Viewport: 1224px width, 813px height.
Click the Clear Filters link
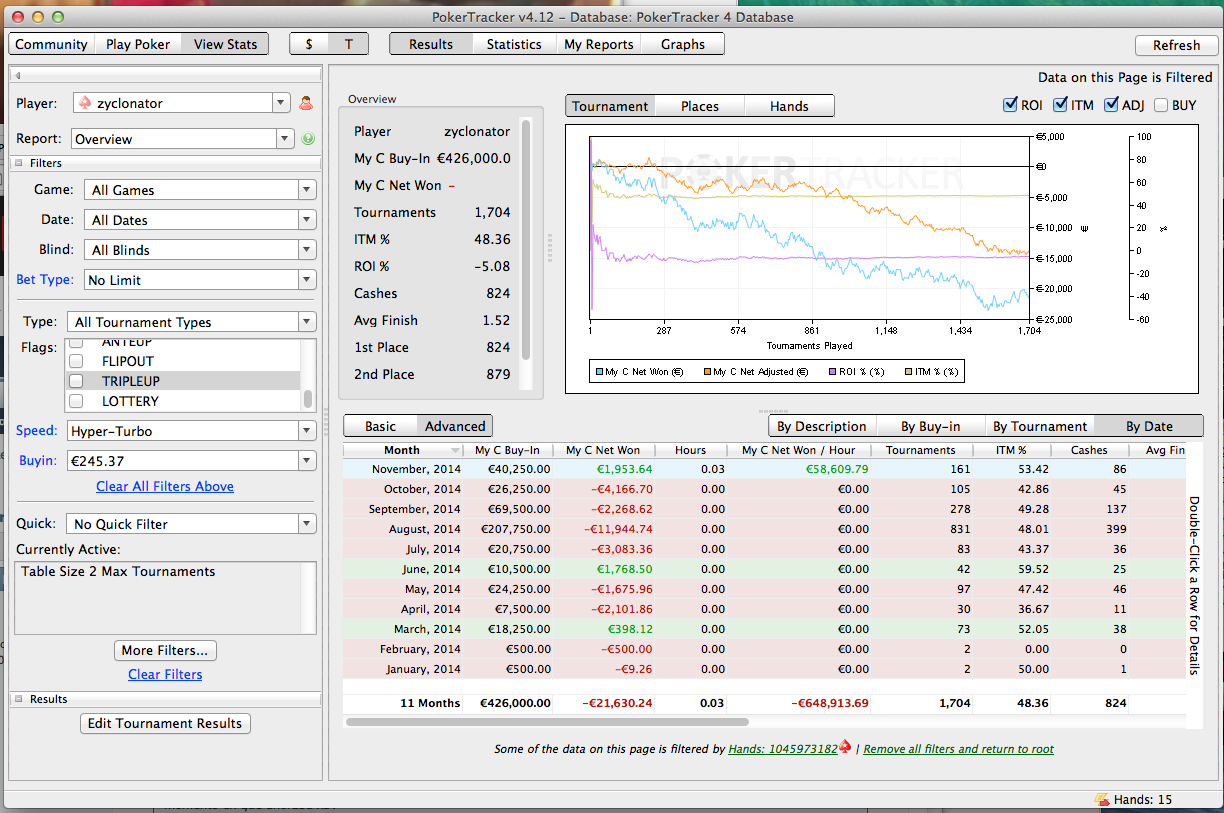click(165, 674)
